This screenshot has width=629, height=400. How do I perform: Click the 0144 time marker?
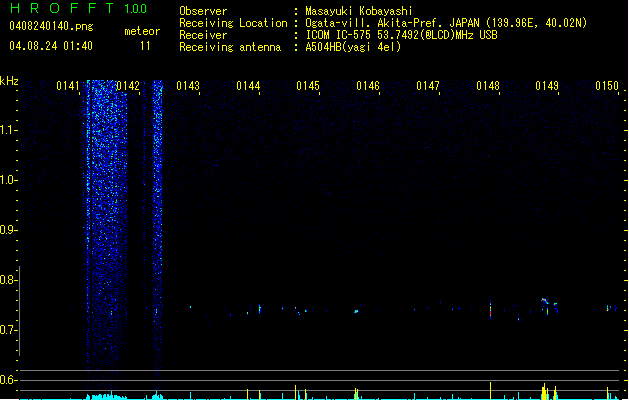248,86
